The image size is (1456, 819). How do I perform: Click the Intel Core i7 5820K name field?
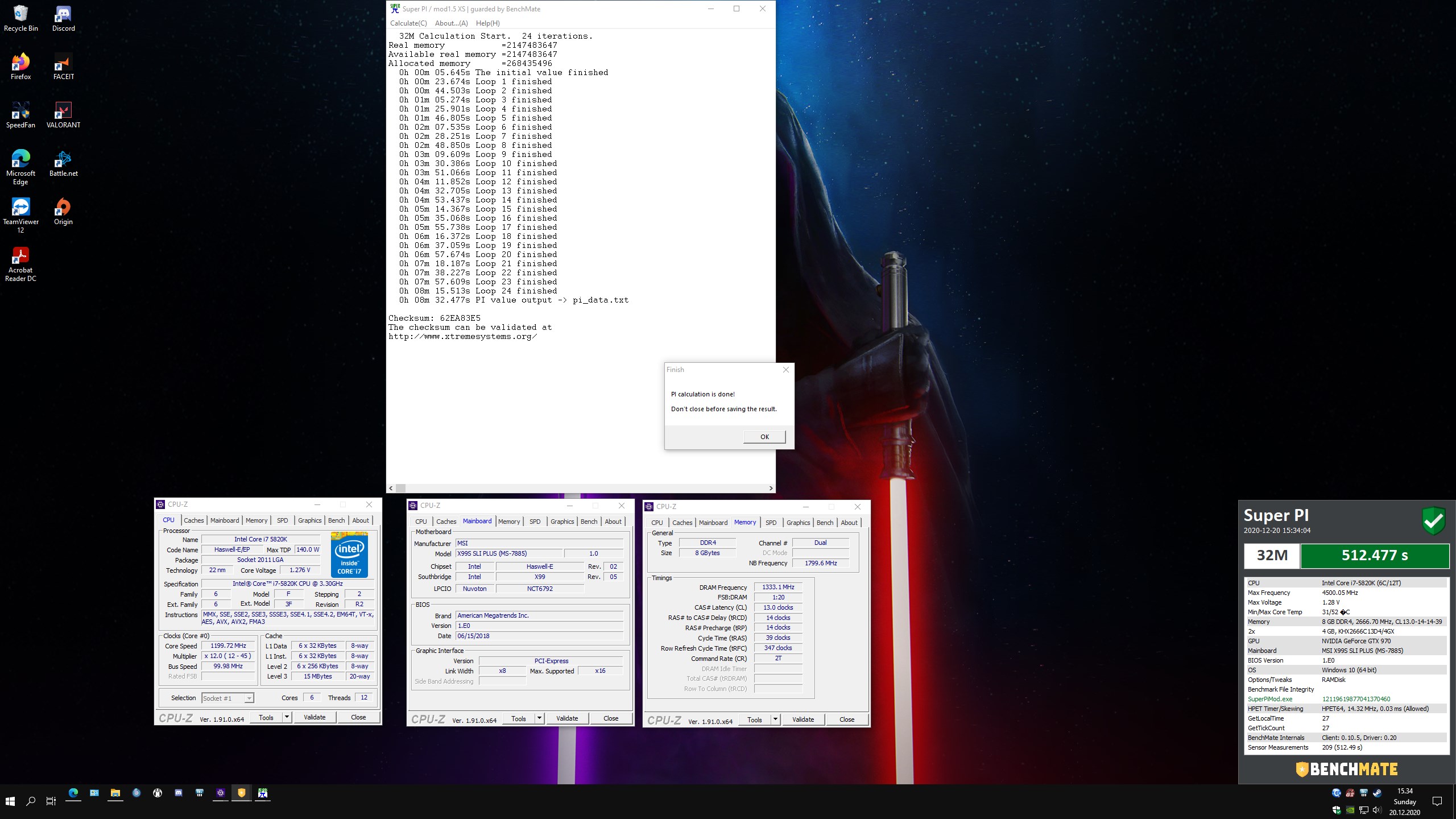pos(261,539)
